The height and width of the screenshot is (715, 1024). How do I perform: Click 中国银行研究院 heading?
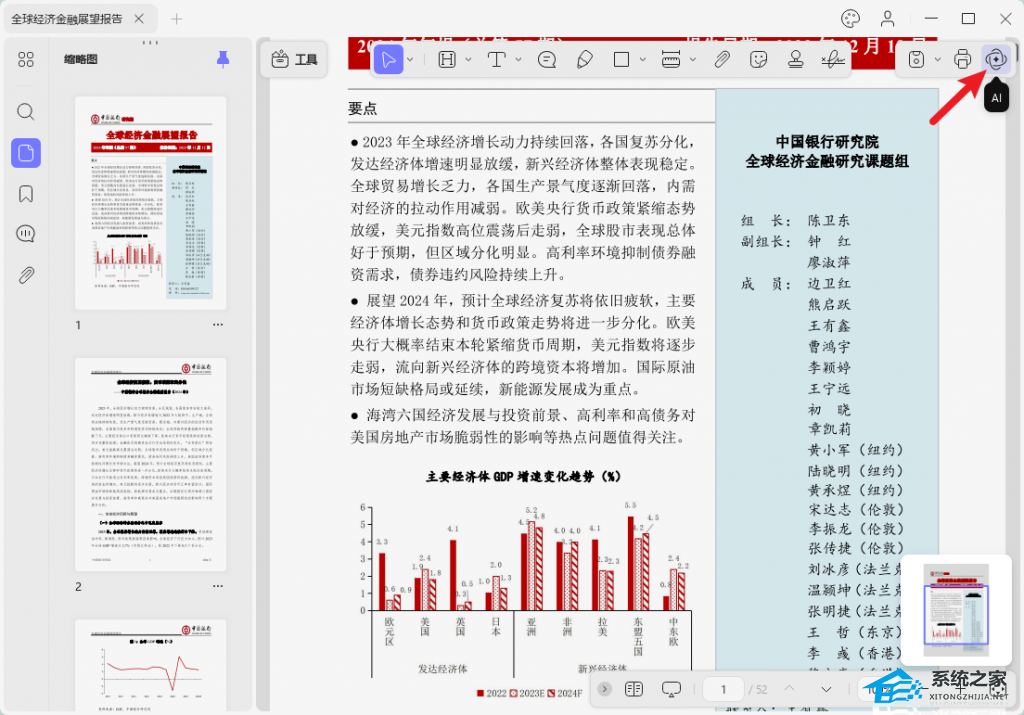tap(827, 142)
